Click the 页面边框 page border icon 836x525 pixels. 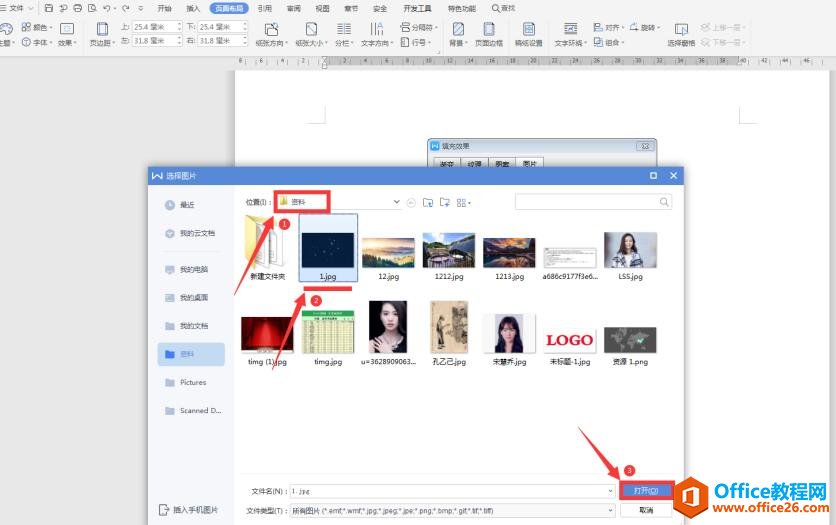(x=488, y=33)
